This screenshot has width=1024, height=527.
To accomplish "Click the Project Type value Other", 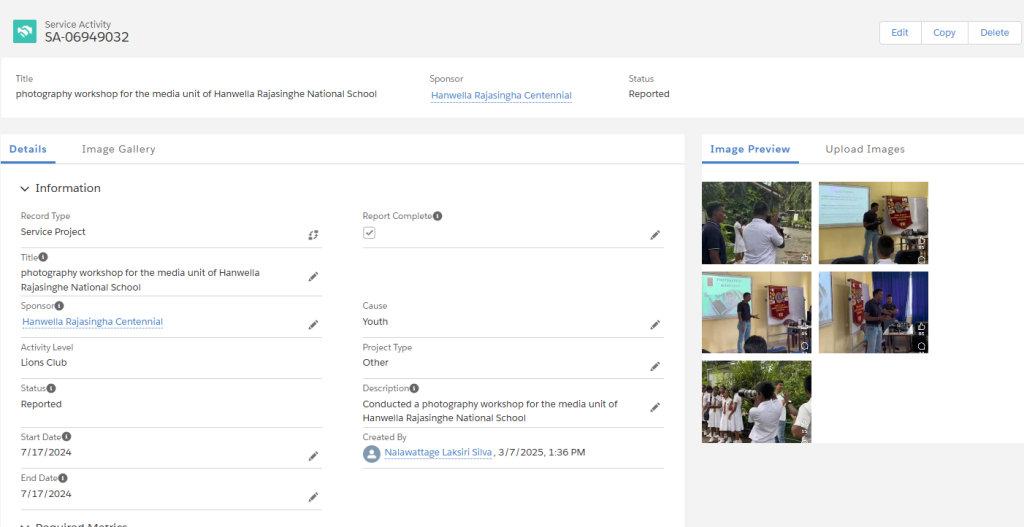I will (376, 362).
